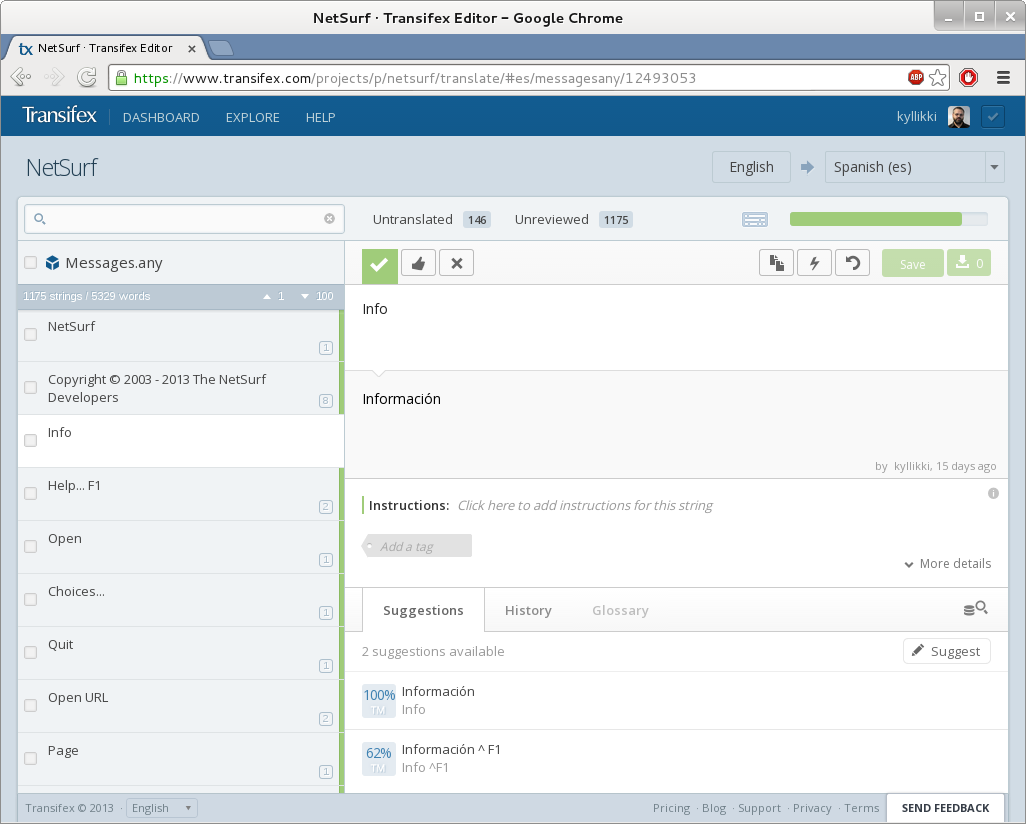The height and width of the screenshot is (824, 1026).
Task: Tick the Messages.any select-all checkbox
Action: (x=30, y=263)
